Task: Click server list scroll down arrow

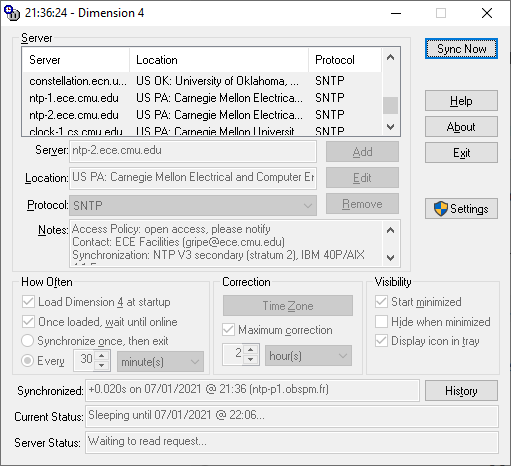Action: click(x=390, y=127)
